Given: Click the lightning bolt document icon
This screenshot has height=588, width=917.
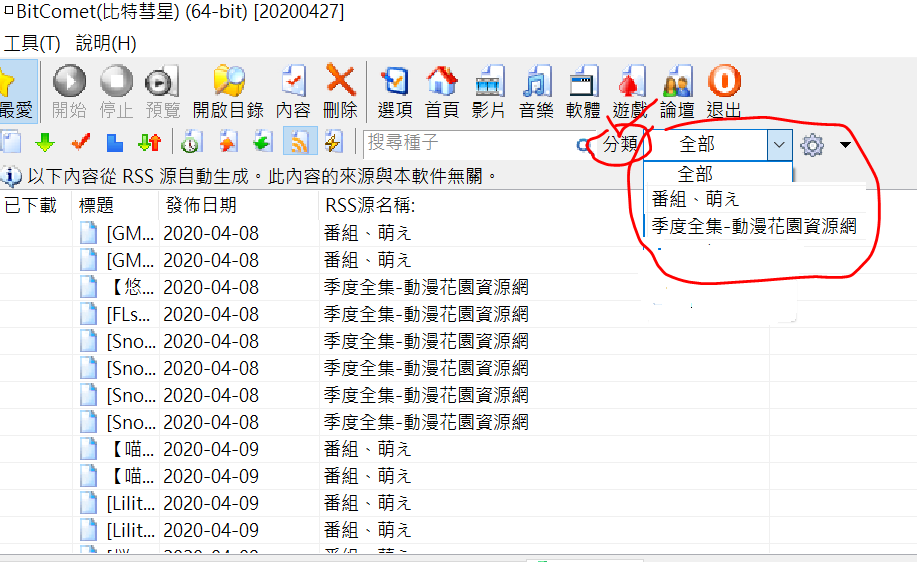Looking at the screenshot, I should tap(334, 142).
